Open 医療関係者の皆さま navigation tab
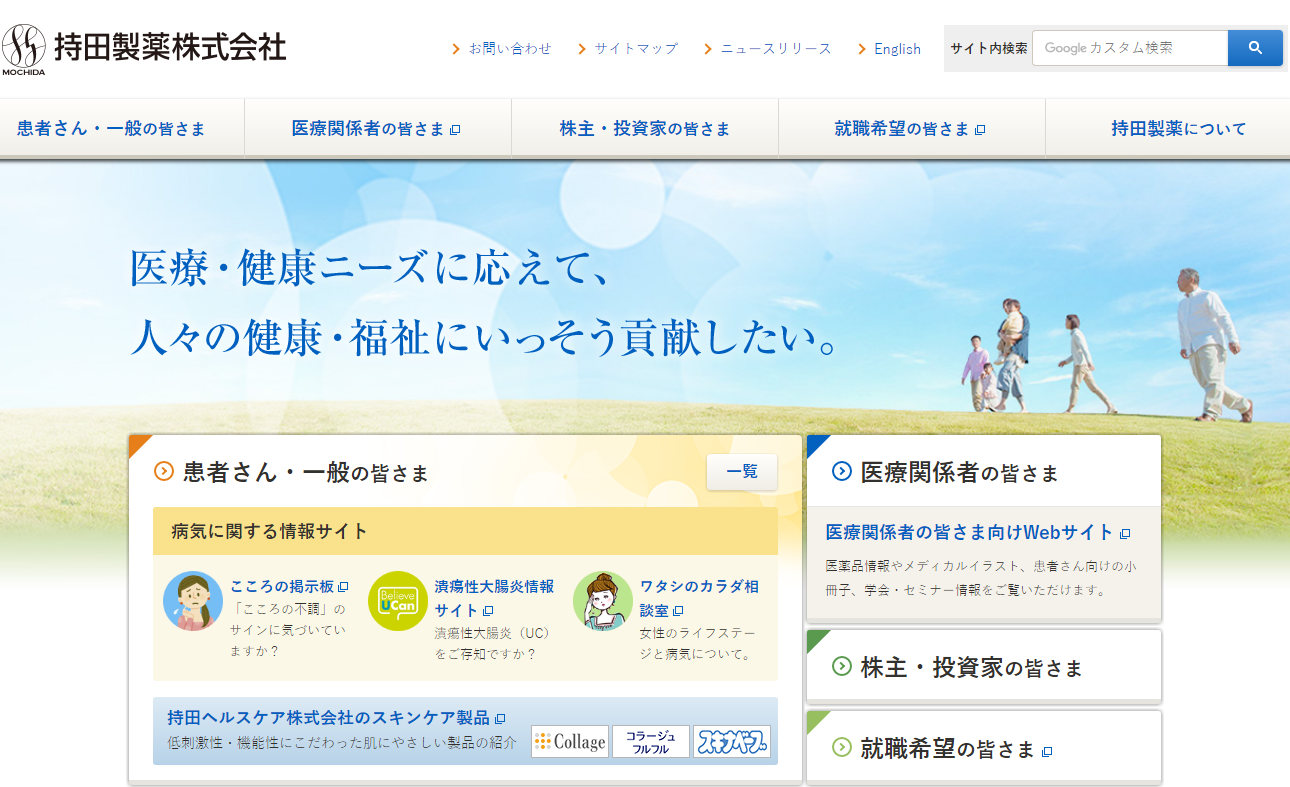This screenshot has width=1290, height=787. [378, 128]
